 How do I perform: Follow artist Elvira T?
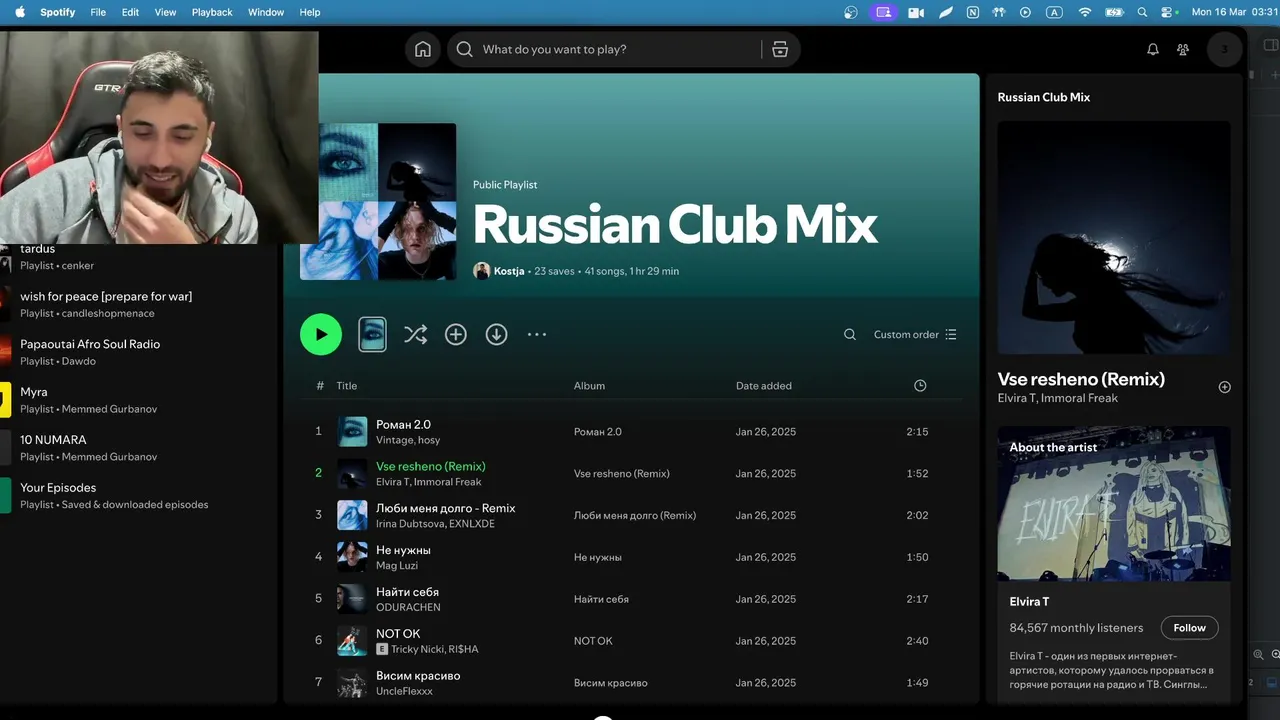point(1189,628)
